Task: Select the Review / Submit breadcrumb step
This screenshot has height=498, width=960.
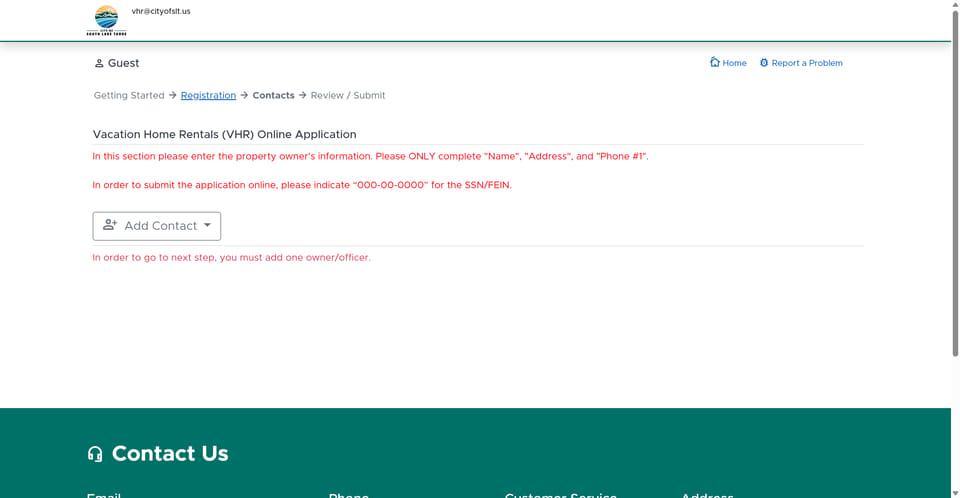Action: click(x=348, y=96)
